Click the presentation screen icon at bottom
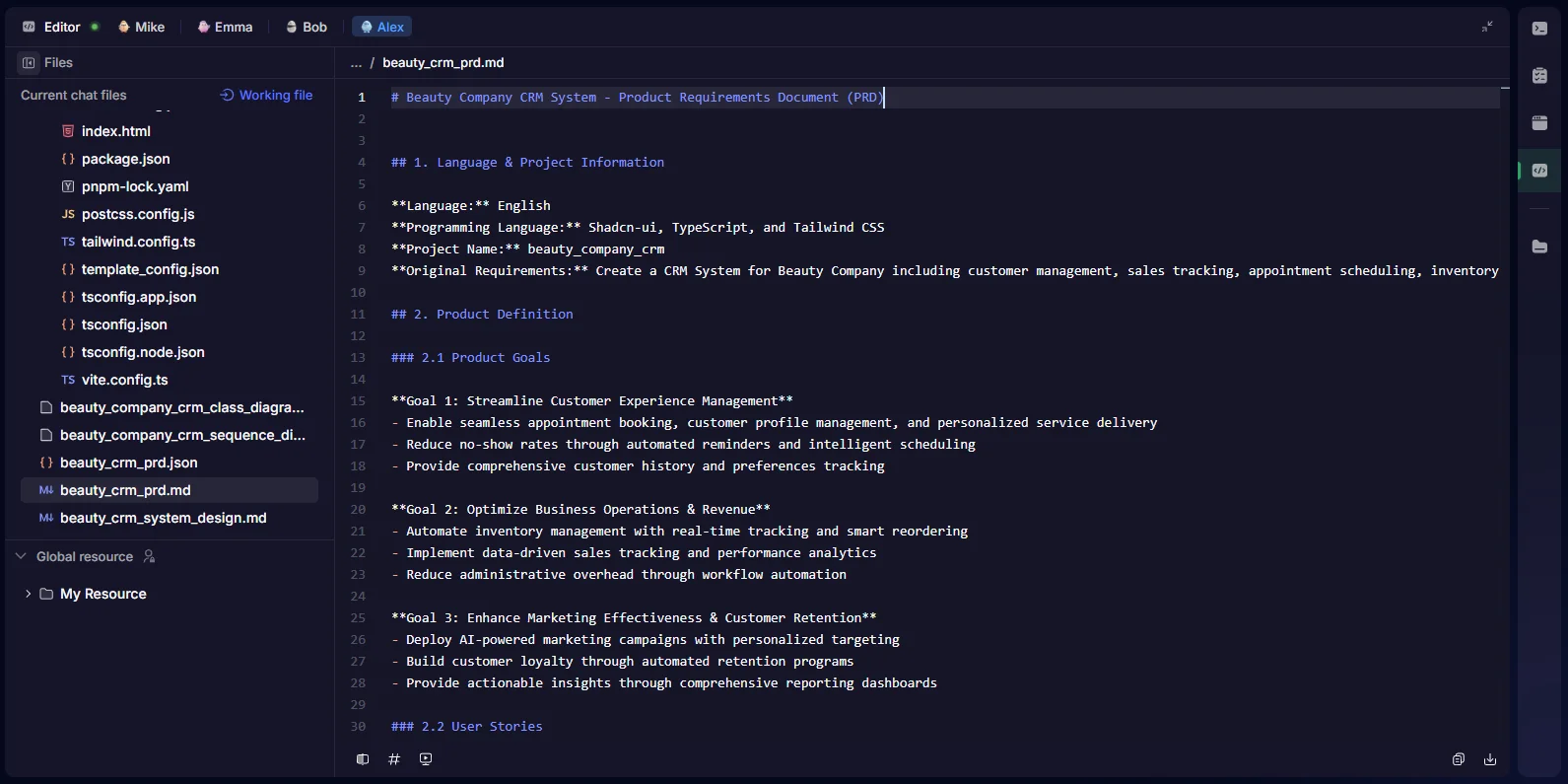Image resolution: width=1568 pixels, height=784 pixels. pyautogui.click(x=426, y=759)
